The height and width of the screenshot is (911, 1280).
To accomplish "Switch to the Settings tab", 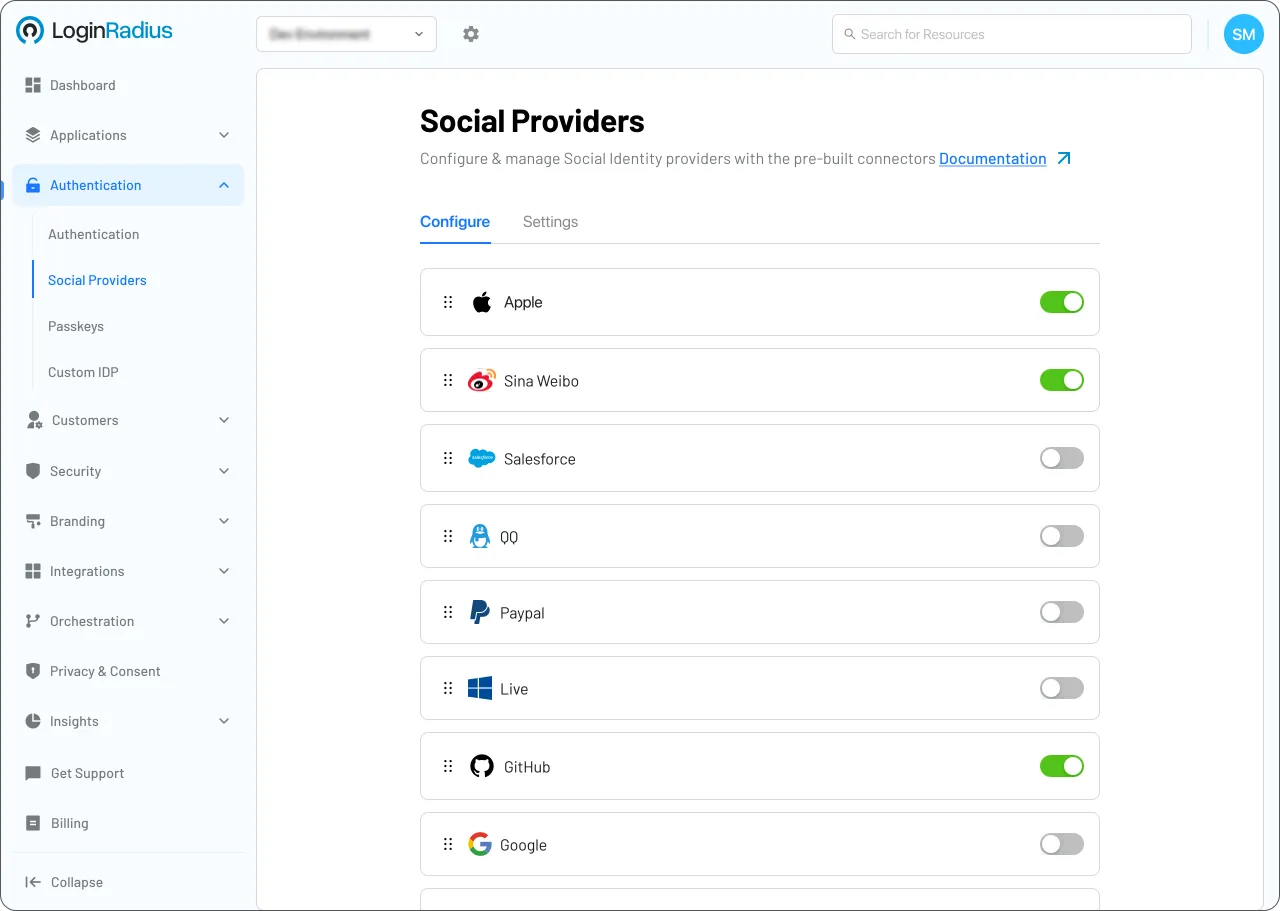I will 550,222.
